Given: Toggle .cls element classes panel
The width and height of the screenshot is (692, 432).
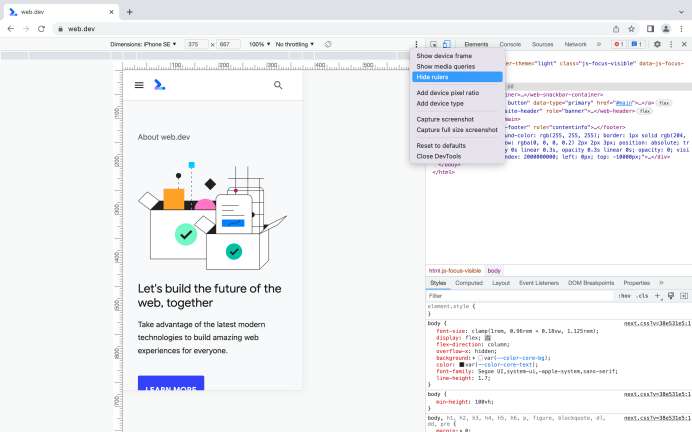Looking at the screenshot, I should 643,296.
